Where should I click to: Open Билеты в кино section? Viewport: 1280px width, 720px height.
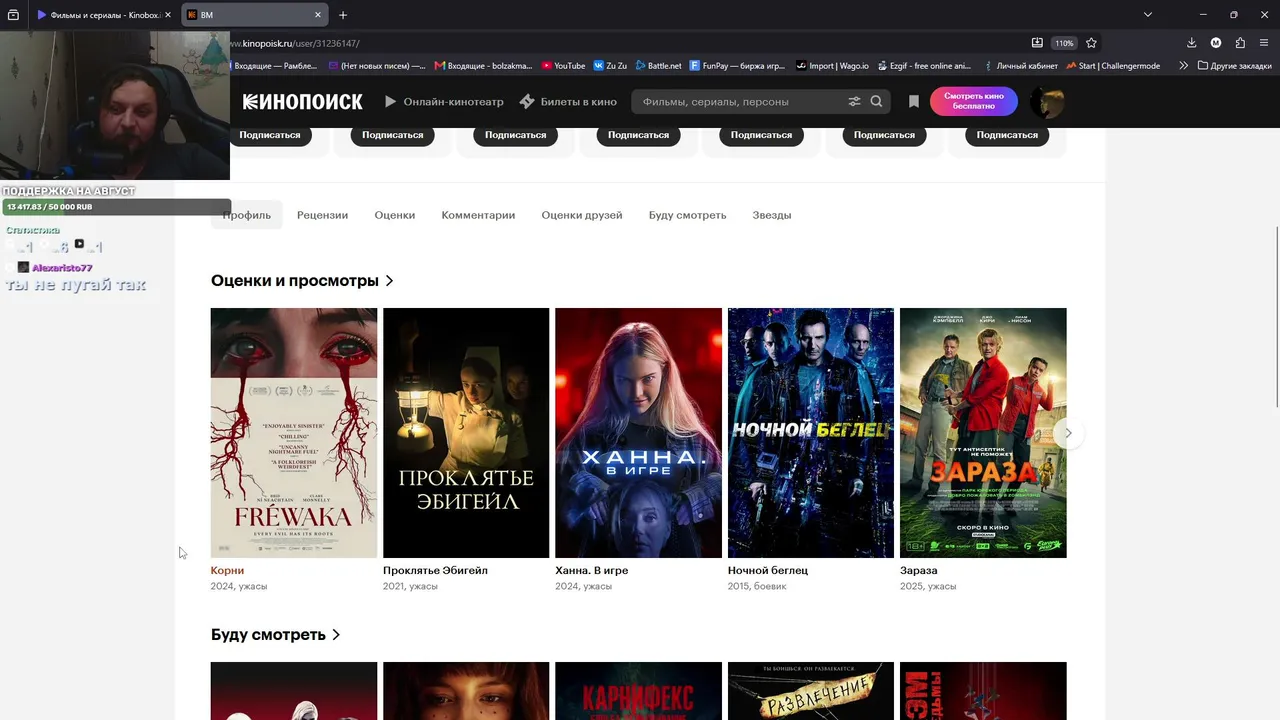pos(568,101)
